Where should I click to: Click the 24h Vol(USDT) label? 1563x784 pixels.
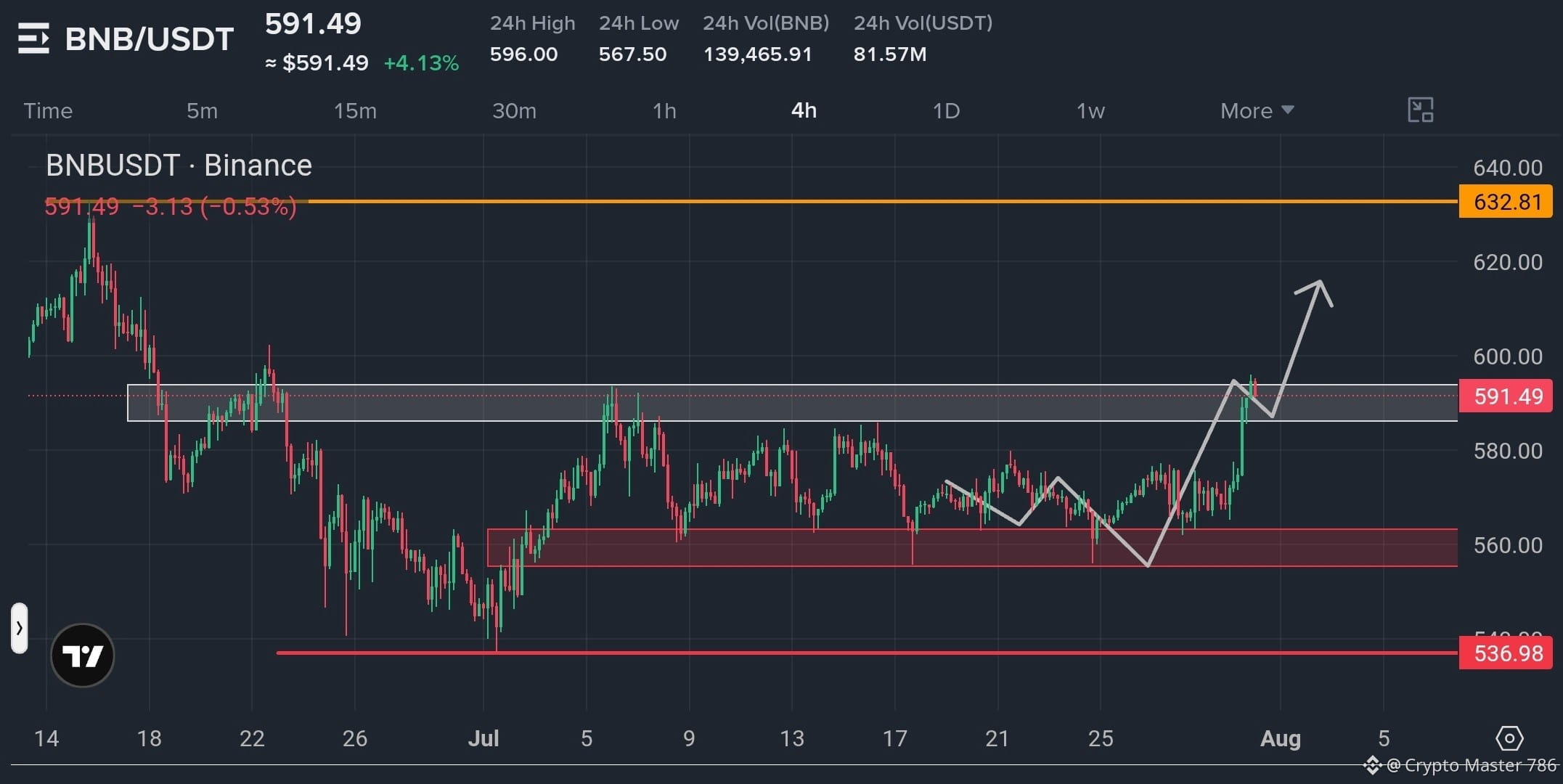[923, 23]
